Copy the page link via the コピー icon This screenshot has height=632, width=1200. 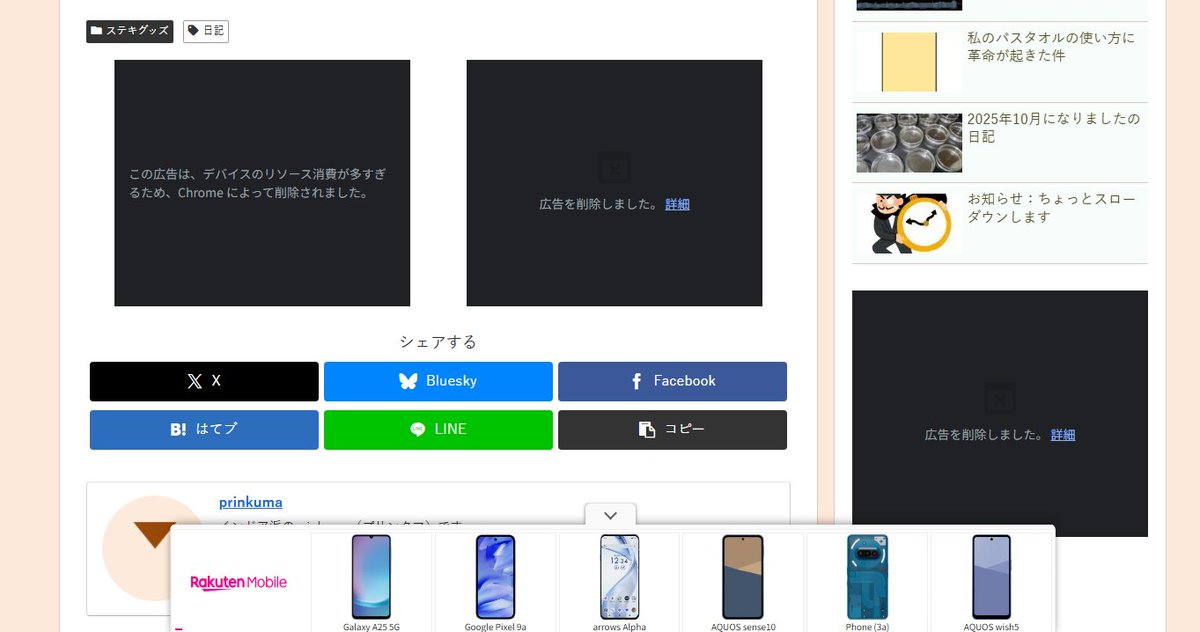(644, 429)
